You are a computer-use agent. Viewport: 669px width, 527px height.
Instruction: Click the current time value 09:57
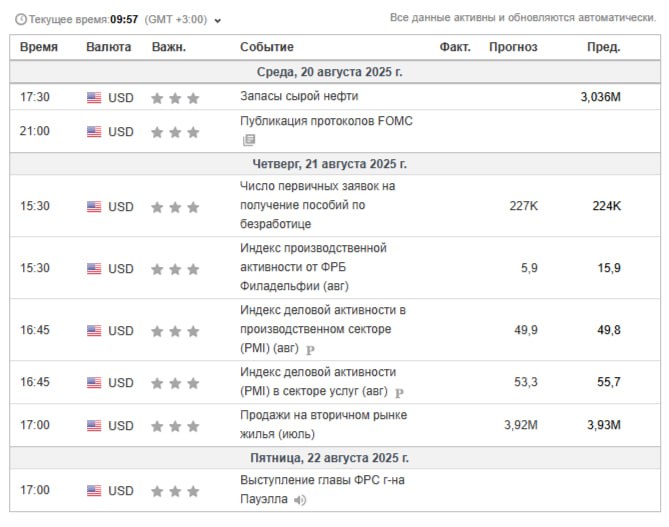124,20
